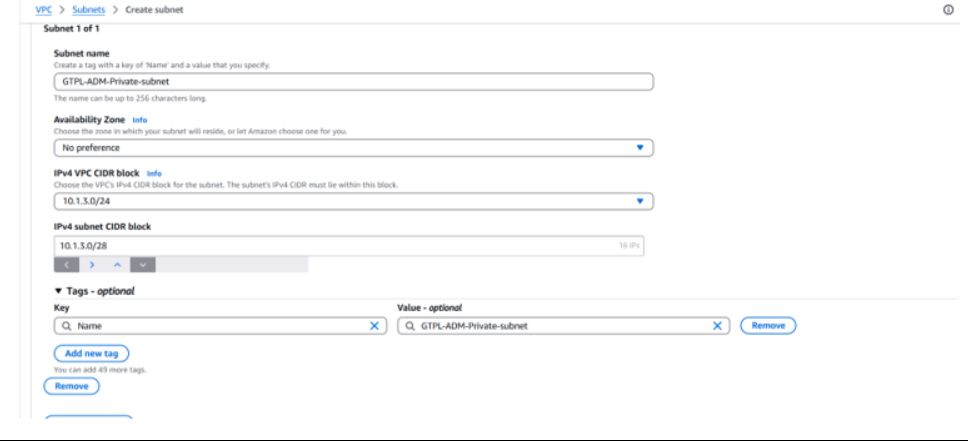Click the Remove subnet button below tags

[71, 386]
